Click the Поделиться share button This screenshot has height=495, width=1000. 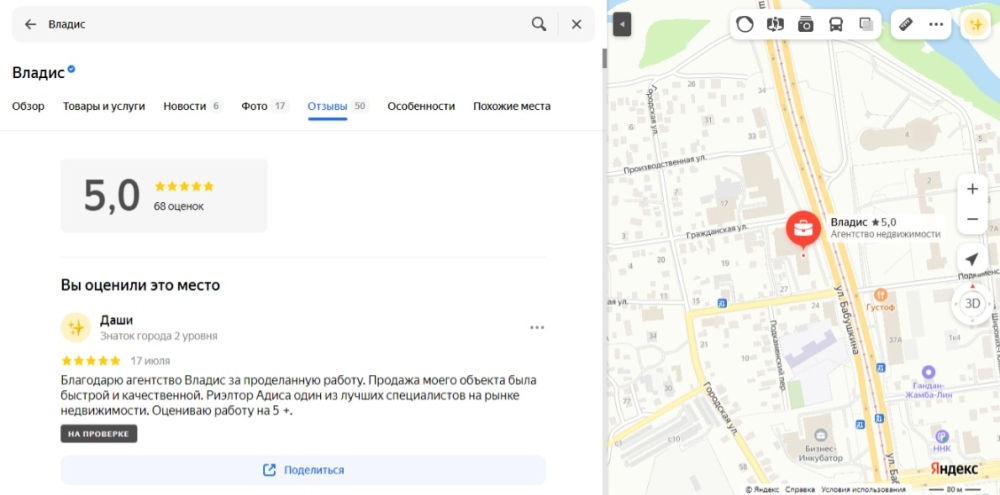pyautogui.click(x=304, y=470)
